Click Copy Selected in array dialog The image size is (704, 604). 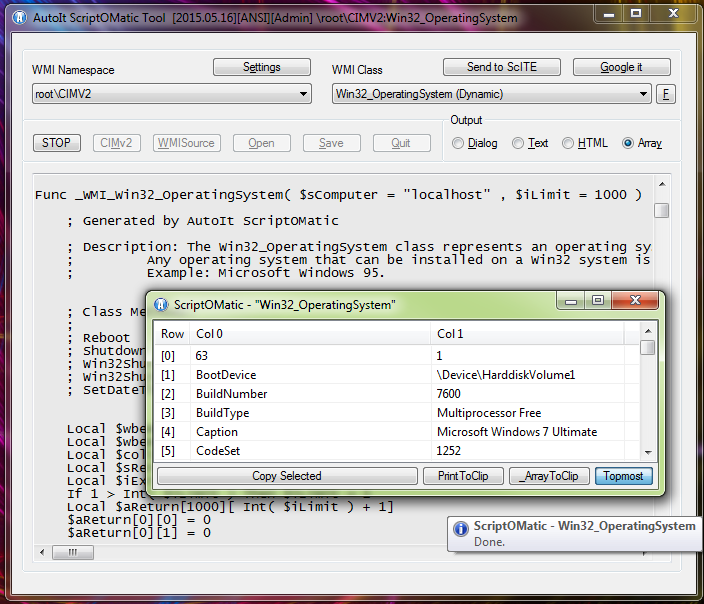click(287, 476)
